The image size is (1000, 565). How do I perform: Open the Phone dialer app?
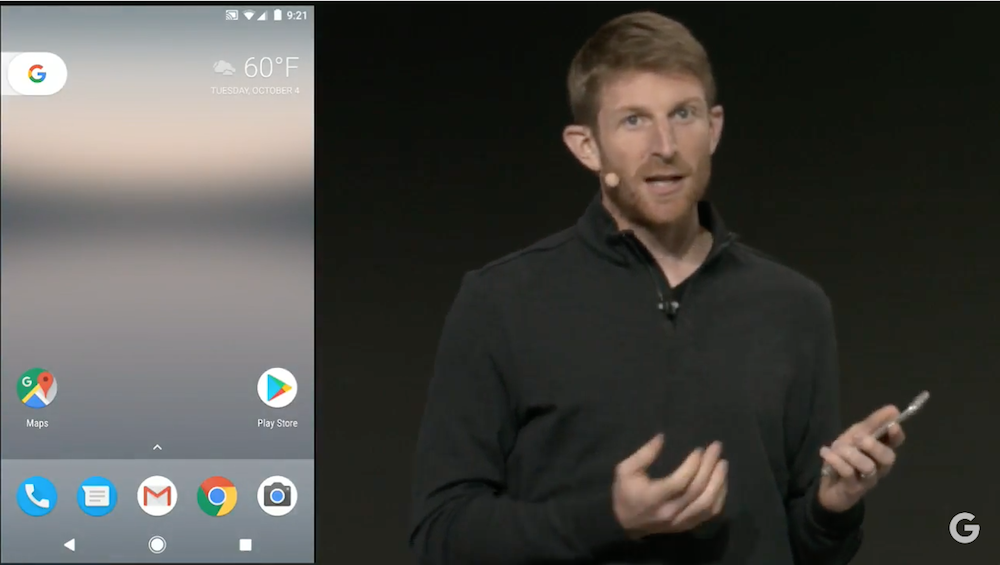tap(37, 495)
